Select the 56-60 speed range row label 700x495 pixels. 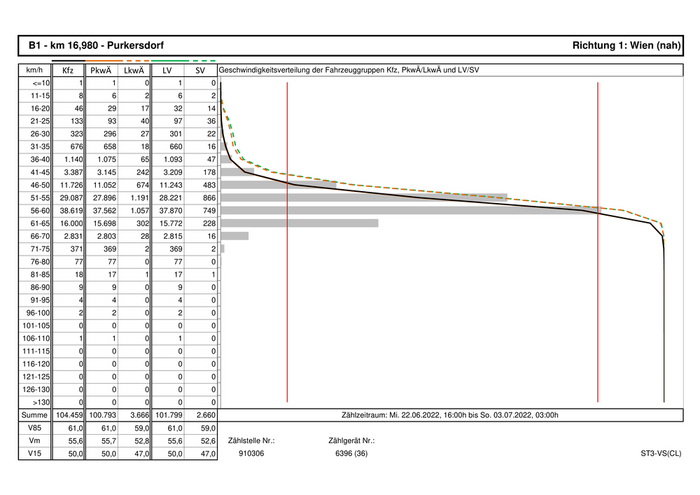pos(34,210)
